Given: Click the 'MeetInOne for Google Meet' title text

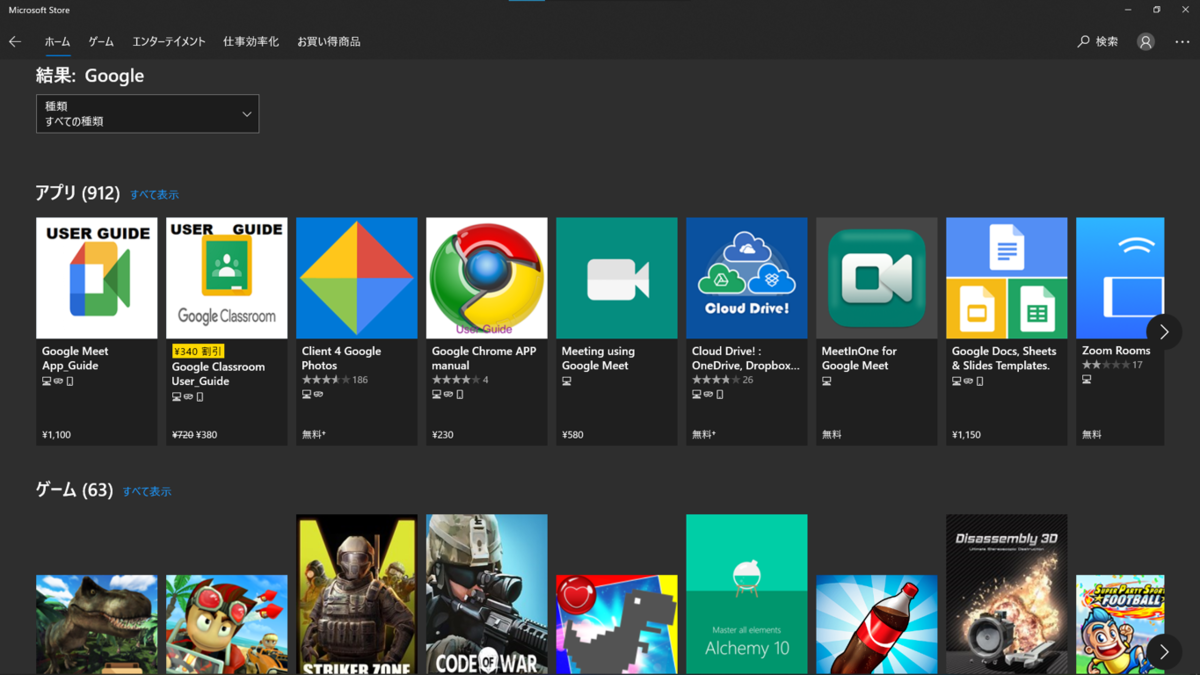Looking at the screenshot, I should [859, 358].
